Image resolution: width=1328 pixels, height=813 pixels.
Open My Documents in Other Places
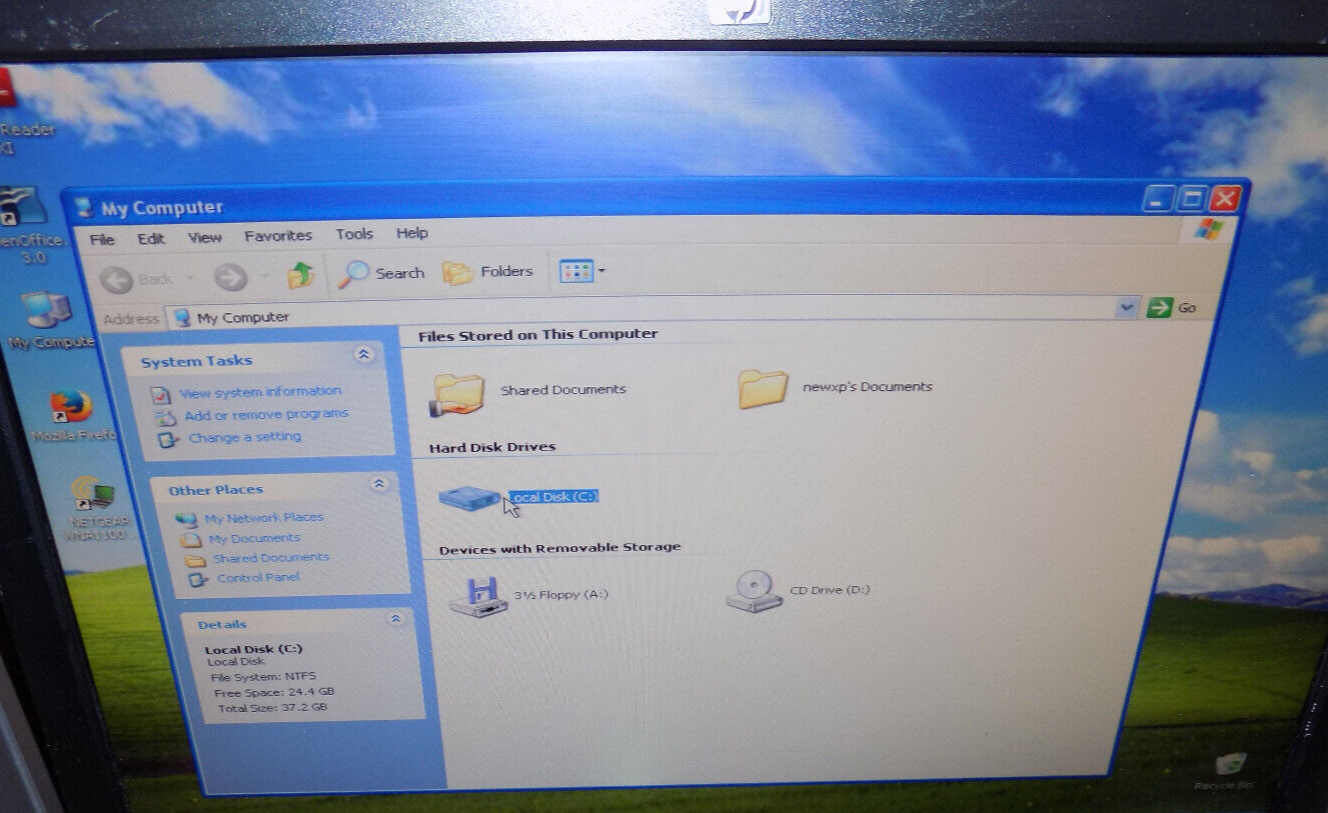click(254, 538)
